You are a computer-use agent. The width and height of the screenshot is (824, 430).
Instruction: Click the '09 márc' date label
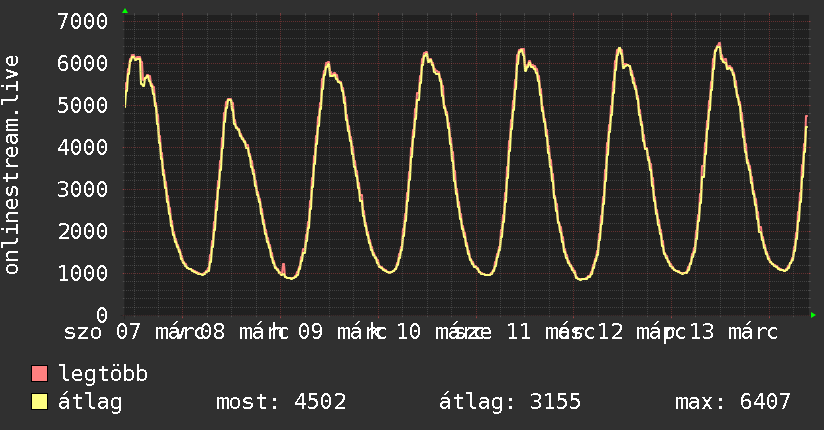(342, 332)
